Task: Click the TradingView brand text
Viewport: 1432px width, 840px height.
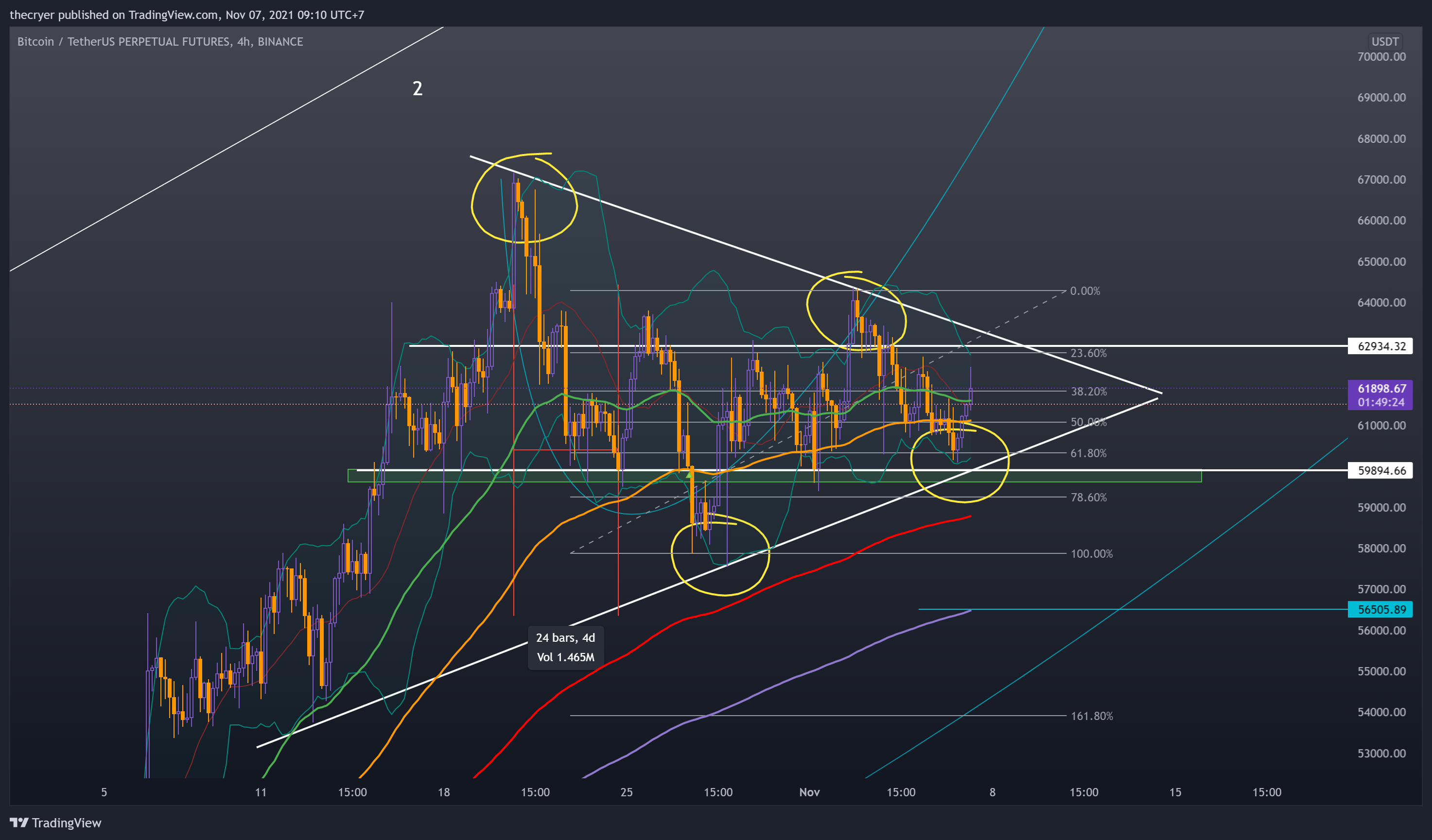Action: point(67,823)
